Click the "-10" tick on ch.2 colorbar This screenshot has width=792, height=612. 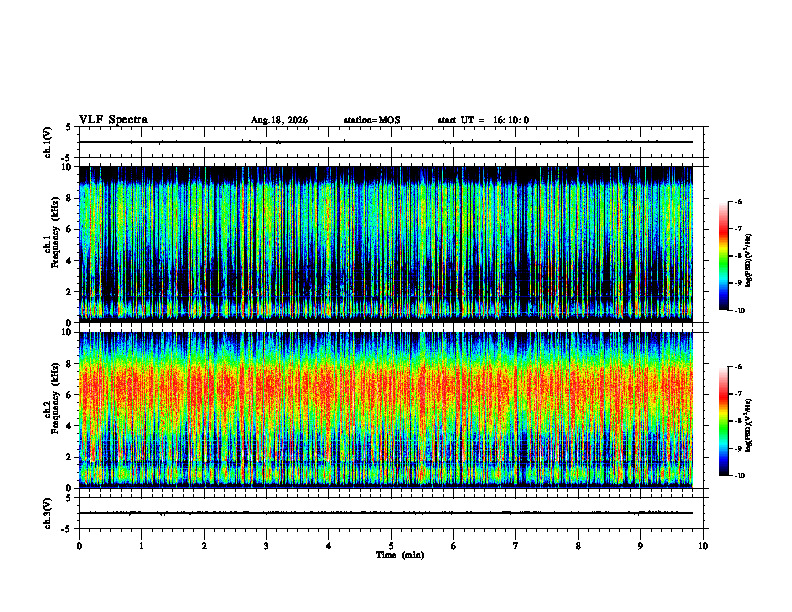click(x=740, y=476)
